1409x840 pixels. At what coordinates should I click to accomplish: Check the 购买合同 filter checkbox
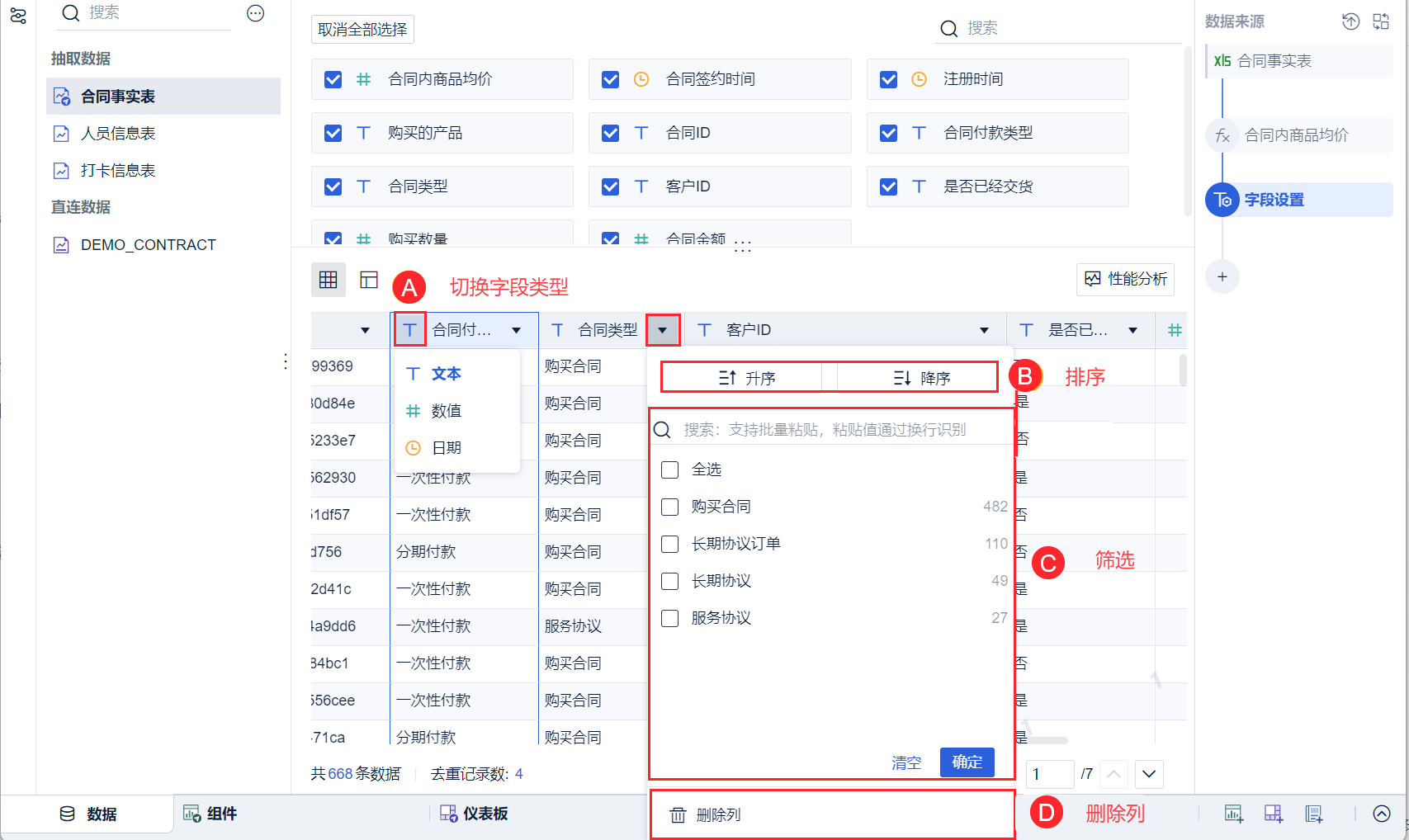coord(670,507)
